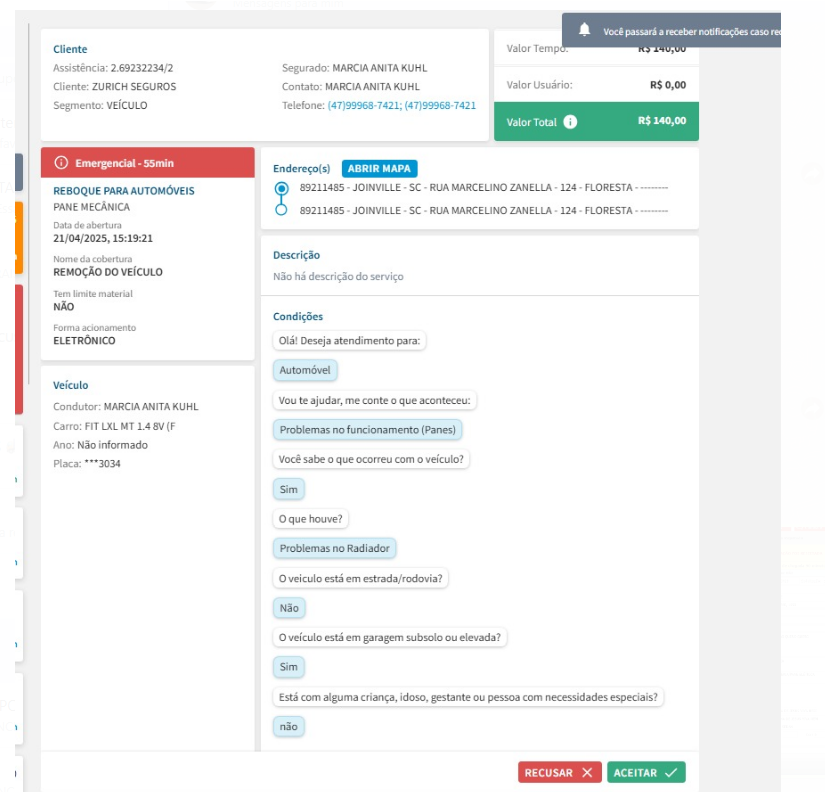Image resolution: width=825 pixels, height=792 pixels.
Task: Click 'Vou te ajudar, me conte' bubble
Action: [x=375, y=400]
